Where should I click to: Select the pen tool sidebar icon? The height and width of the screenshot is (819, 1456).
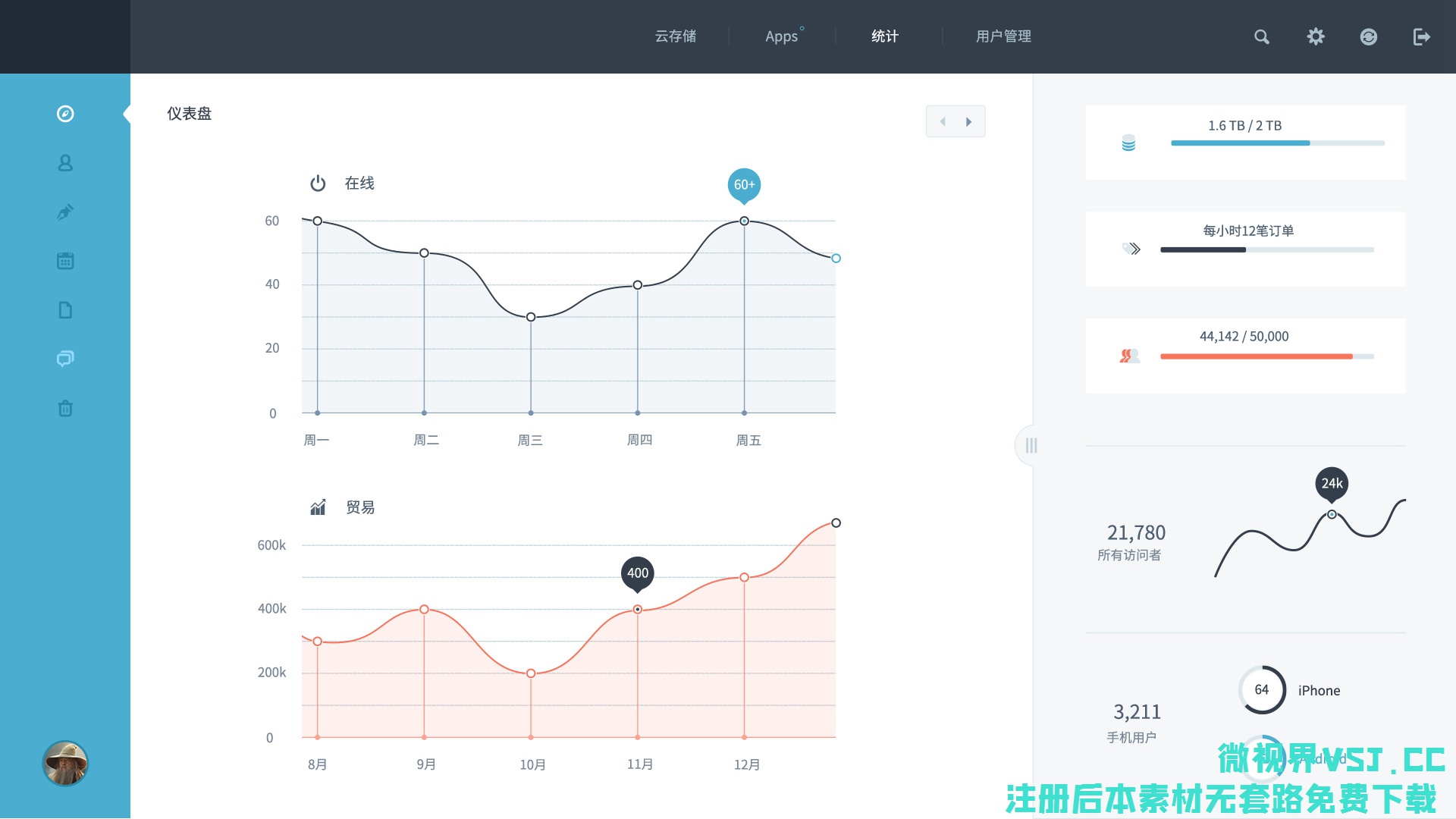click(x=65, y=212)
